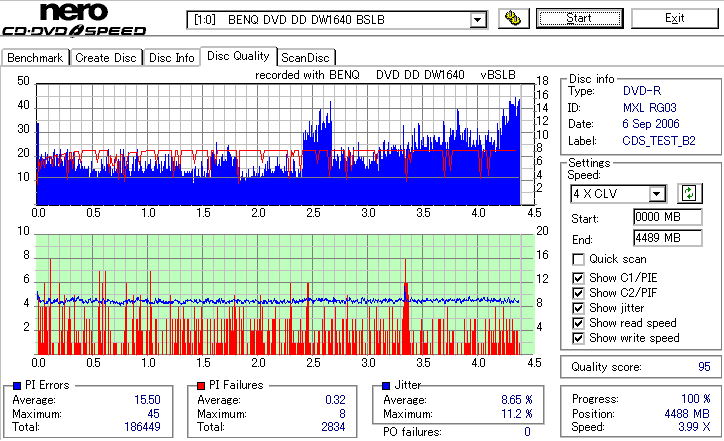This screenshot has height=441, width=724.
Task: Click the green refresh speed icon
Action: coord(689,193)
